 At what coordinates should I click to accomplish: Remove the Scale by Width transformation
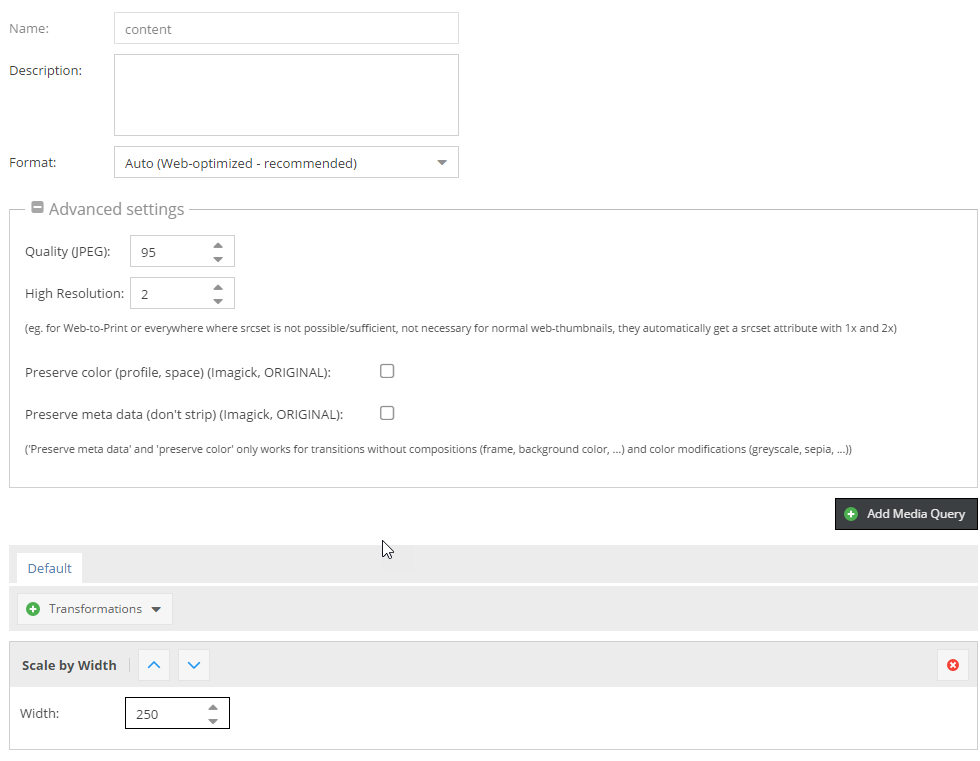tap(952, 665)
